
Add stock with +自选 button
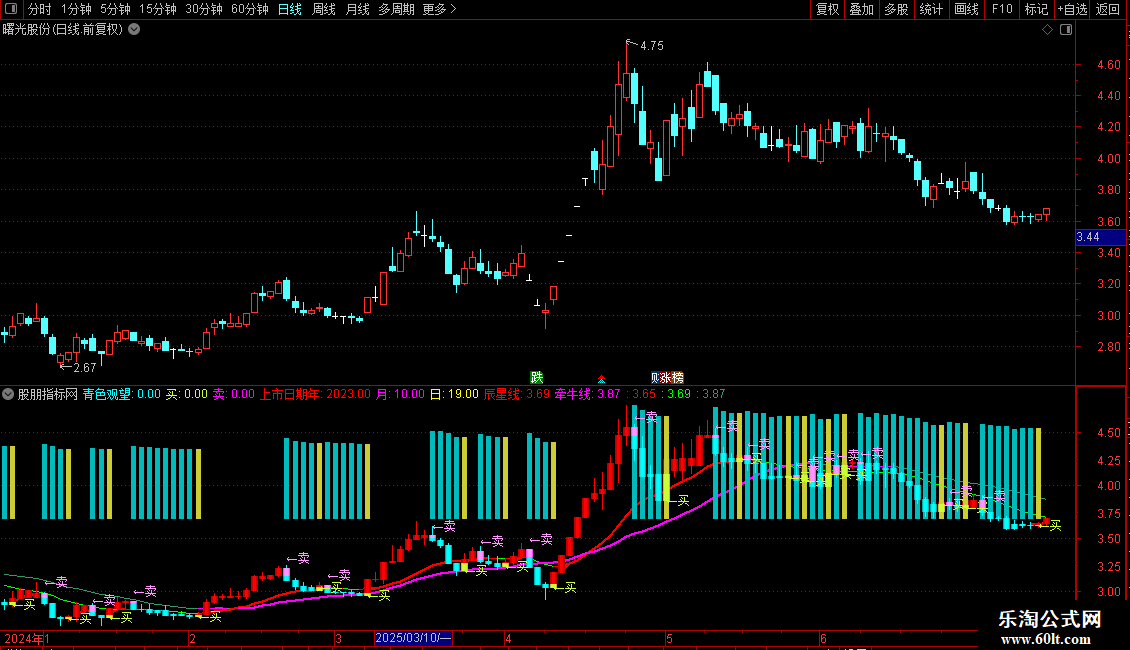pyautogui.click(x=1072, y=9)
